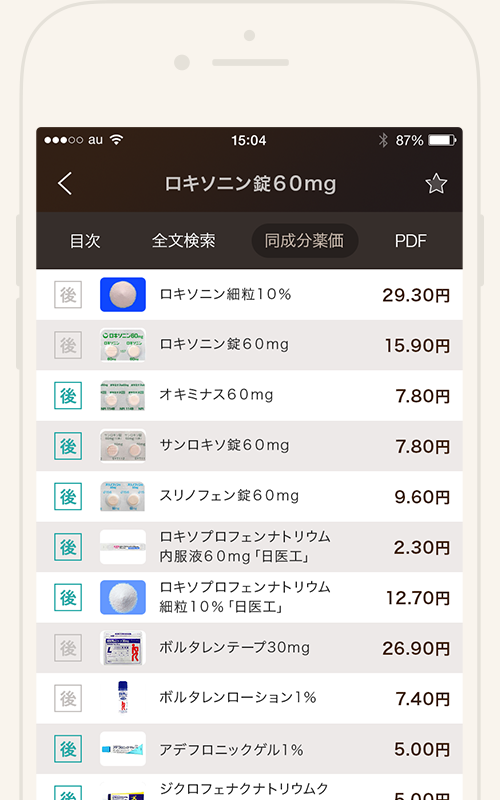Tap the back arrow in header
The image size is (500, 800).
coord(65,183)
